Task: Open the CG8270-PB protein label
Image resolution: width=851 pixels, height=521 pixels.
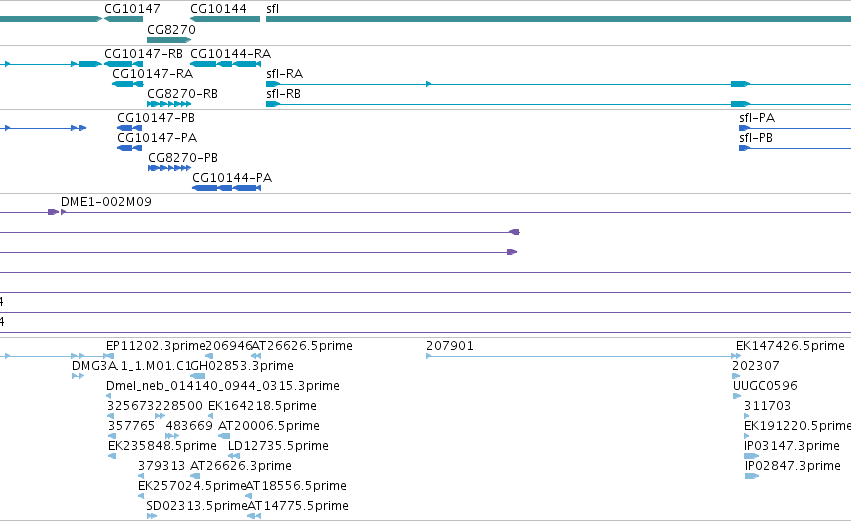Action: (183, 157)
